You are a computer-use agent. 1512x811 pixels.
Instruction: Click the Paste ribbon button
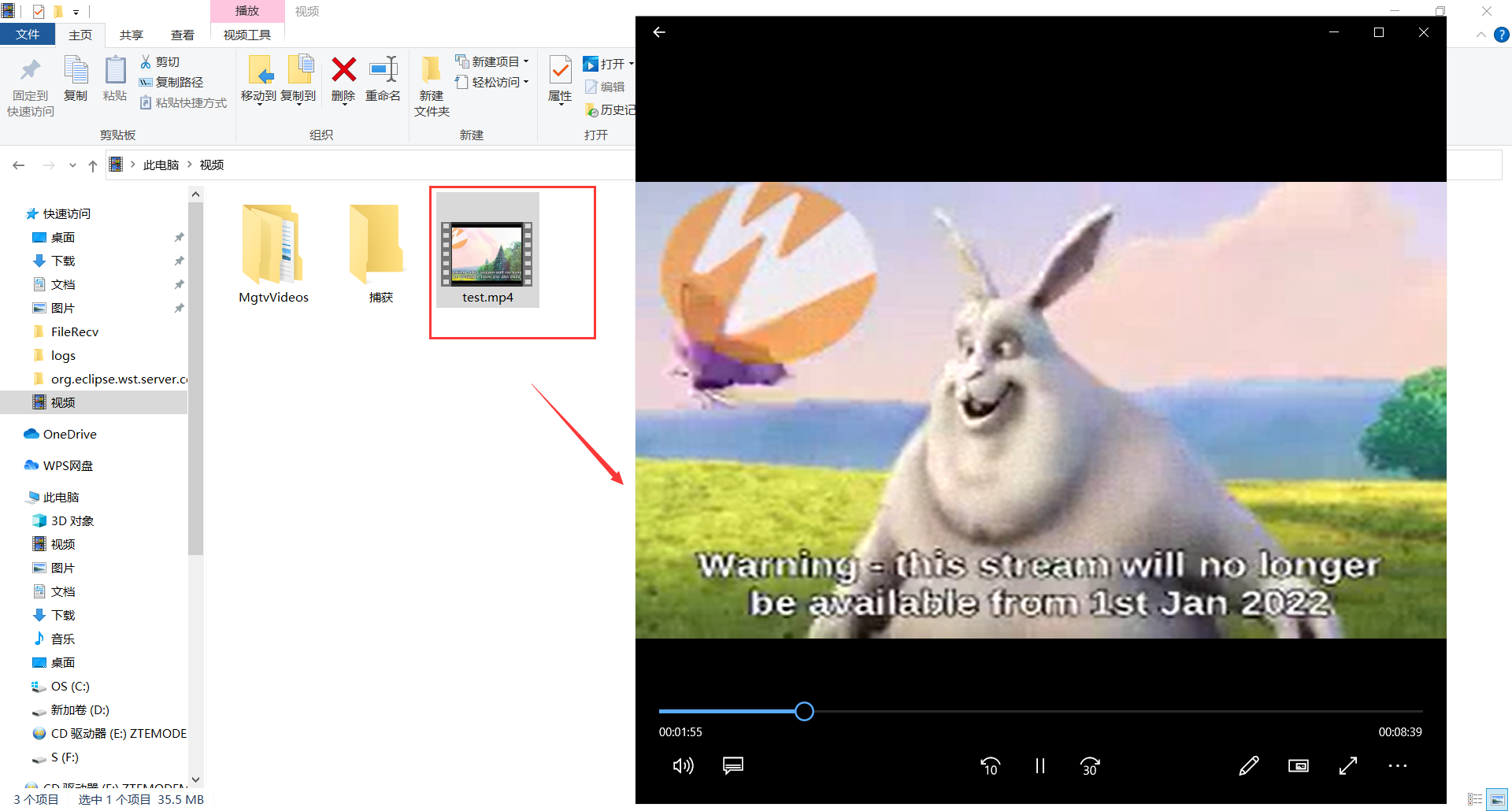[115, 80]
